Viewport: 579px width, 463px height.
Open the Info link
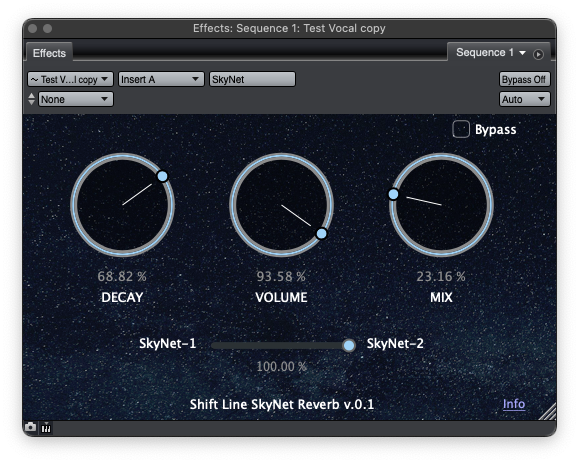514,404
